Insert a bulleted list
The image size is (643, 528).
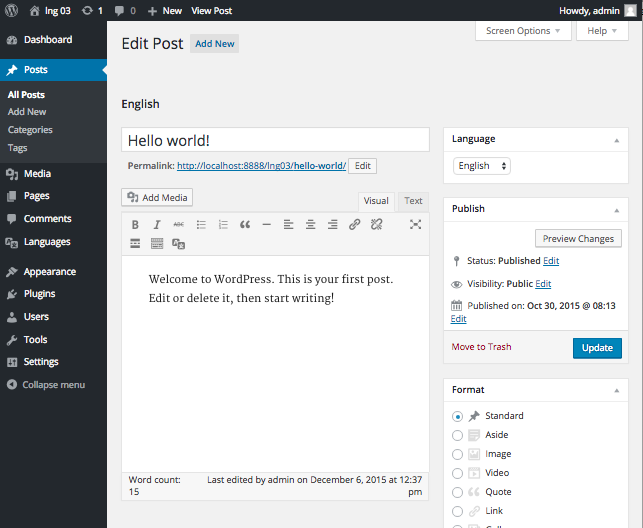coord(201,225)
